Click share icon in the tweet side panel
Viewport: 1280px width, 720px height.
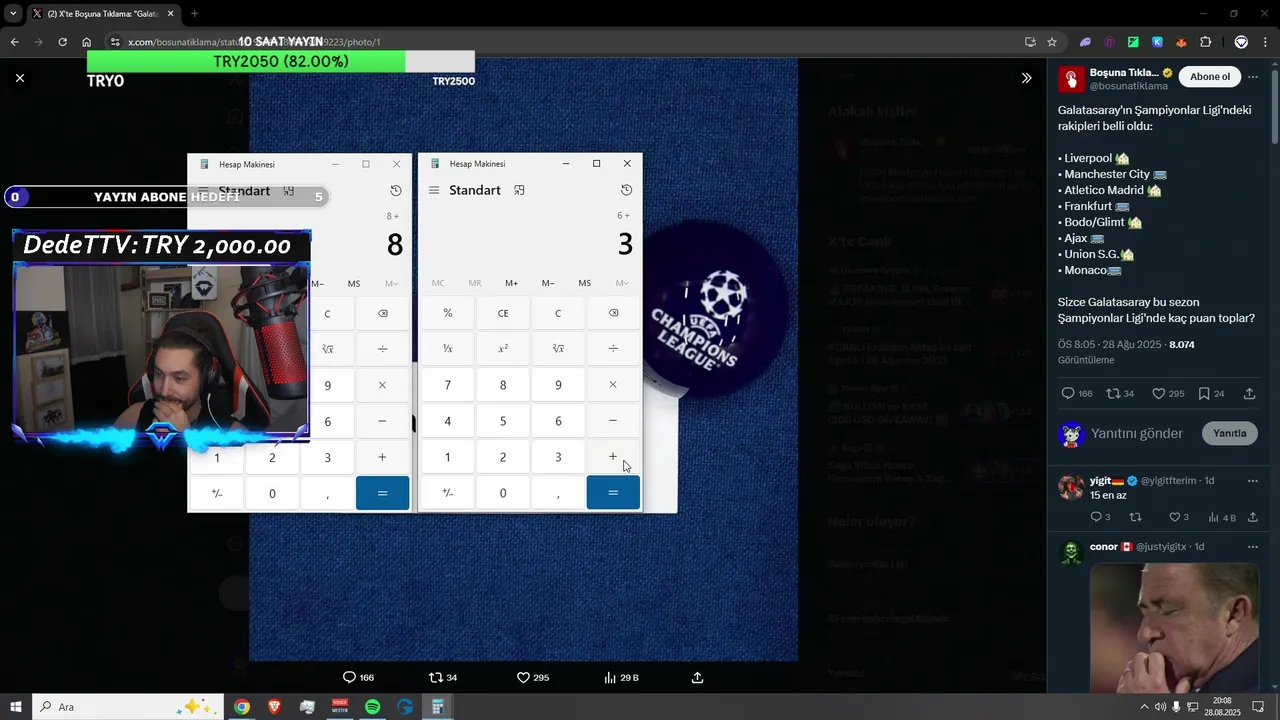coord(1249,394)
